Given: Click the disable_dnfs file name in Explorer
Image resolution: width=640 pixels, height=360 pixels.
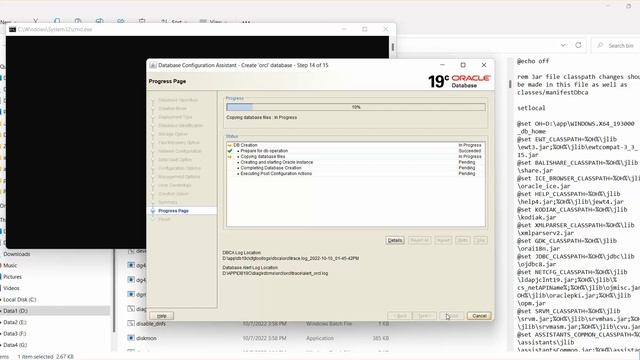Looking at the screenshot, I should 151,324.
